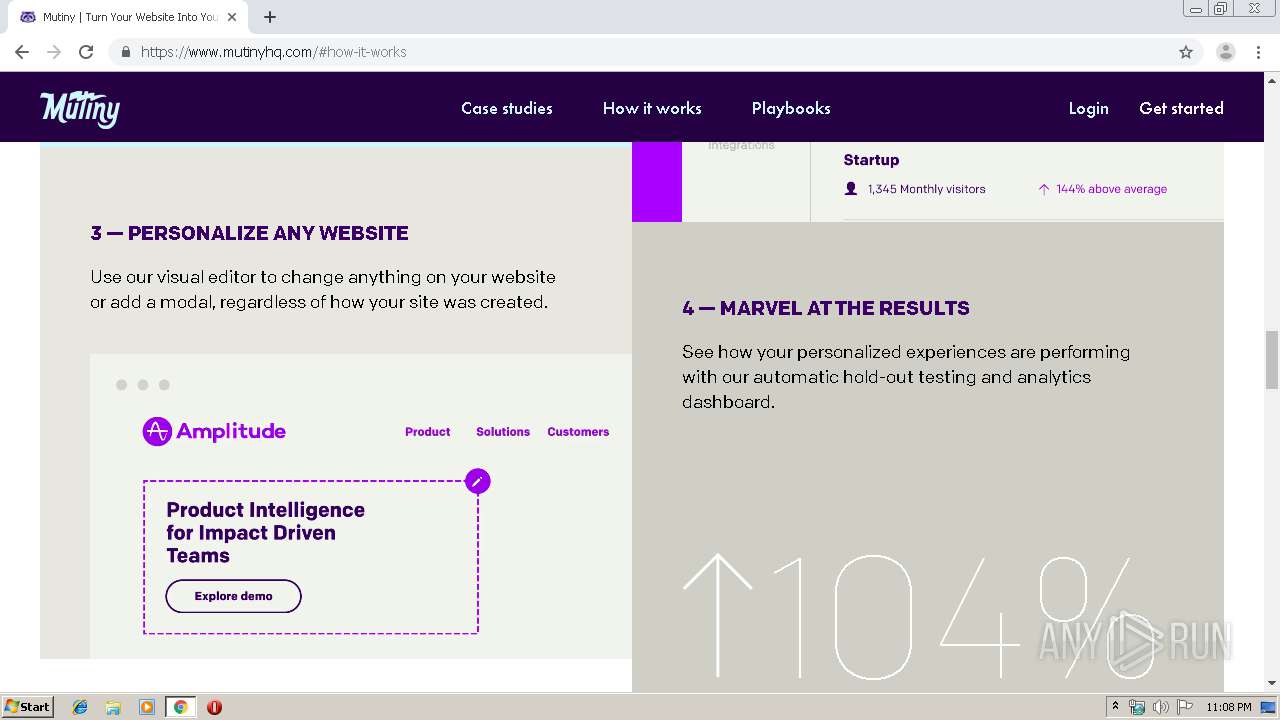Viewport: 1280px width, 720px height.
Task: Open File Explorer from the taskbar
Action: [x=113, y=707]
